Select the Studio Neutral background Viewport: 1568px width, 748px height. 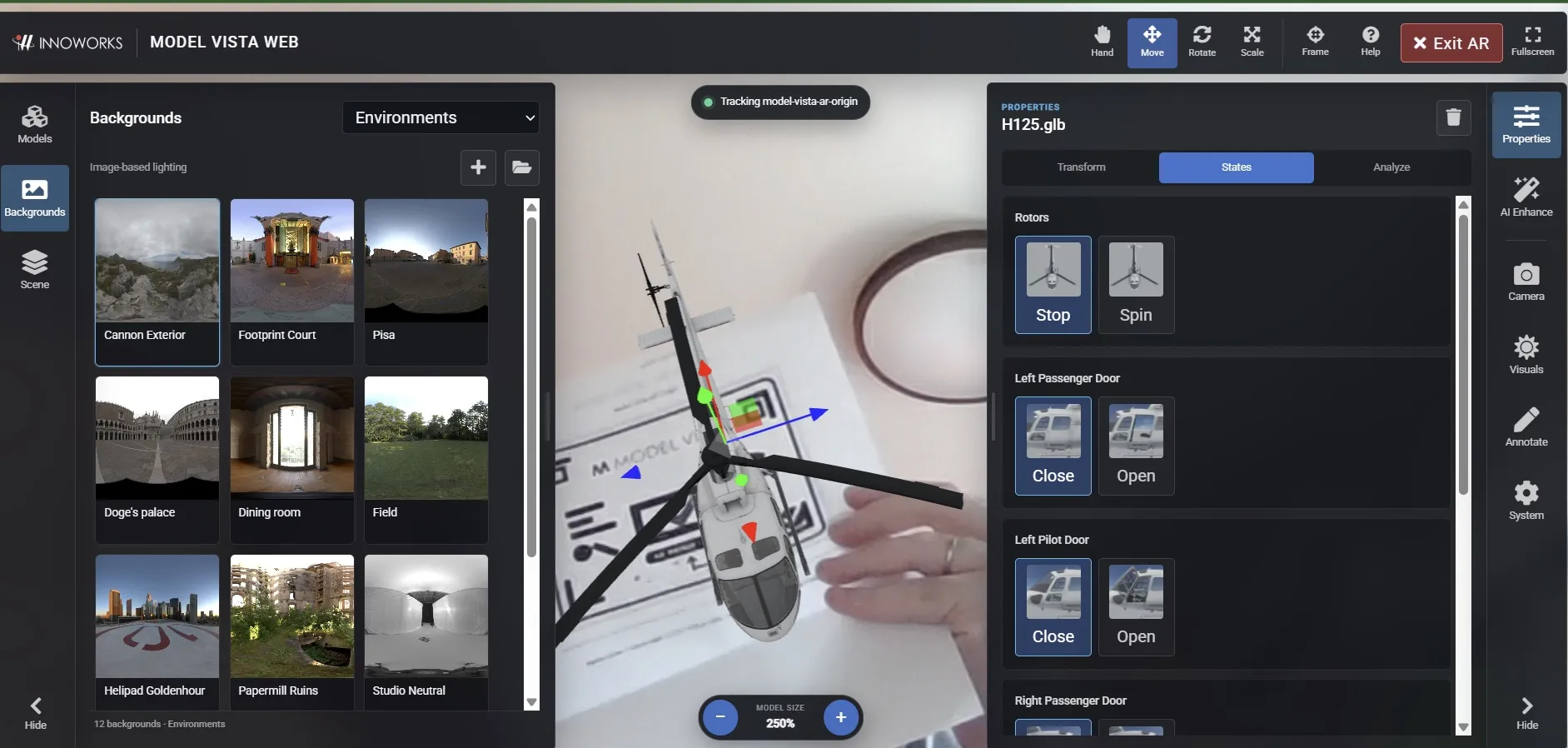426,632
